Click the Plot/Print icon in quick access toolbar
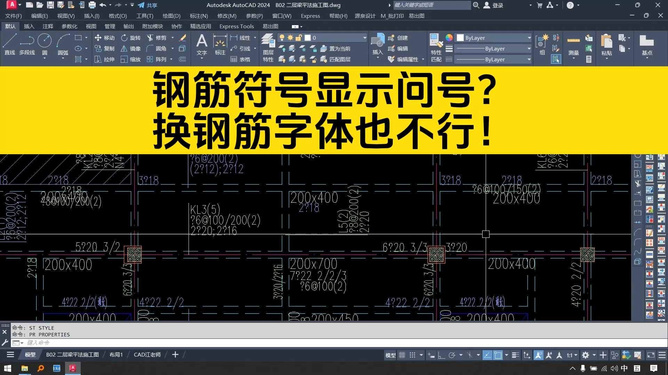 pos(92,5)
